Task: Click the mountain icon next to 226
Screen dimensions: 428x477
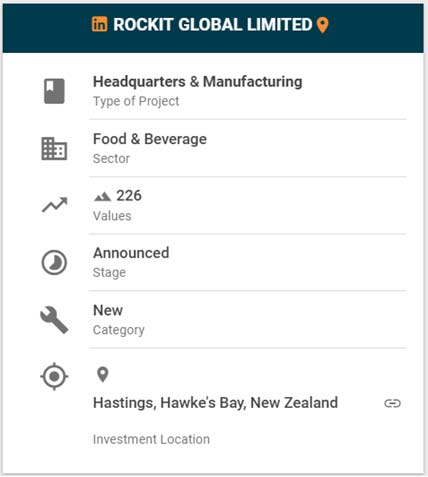Action: [102, 196]
